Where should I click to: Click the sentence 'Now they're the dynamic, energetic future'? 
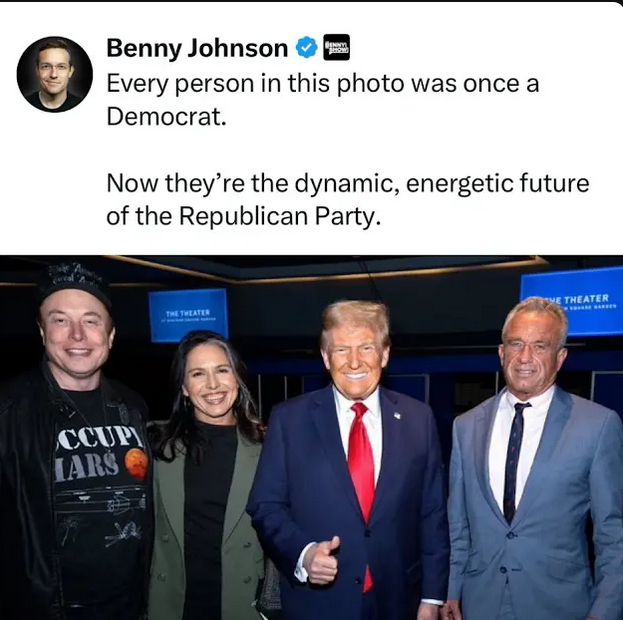click(348, 184)
